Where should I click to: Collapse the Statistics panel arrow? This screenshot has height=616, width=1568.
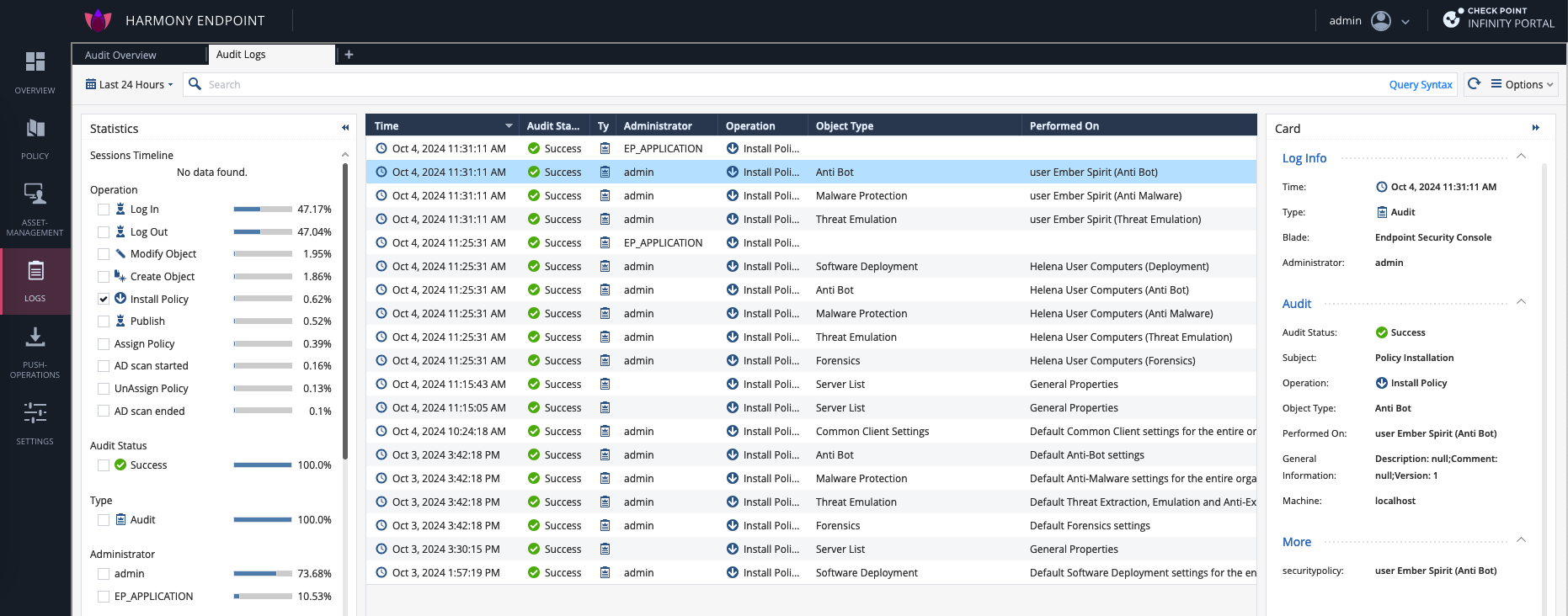tap(345, 128)
